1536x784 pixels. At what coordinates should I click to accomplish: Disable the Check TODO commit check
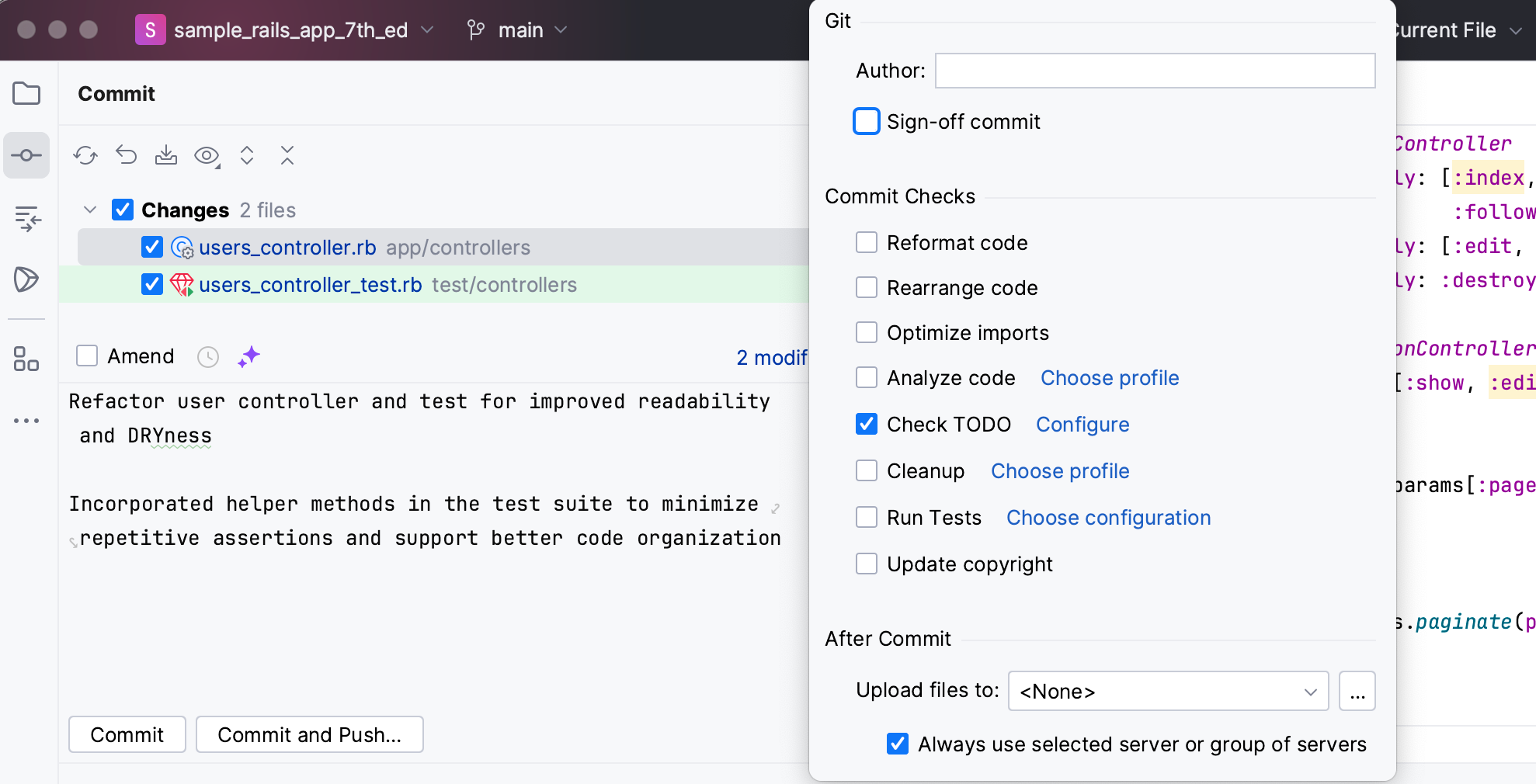point(866,424)
